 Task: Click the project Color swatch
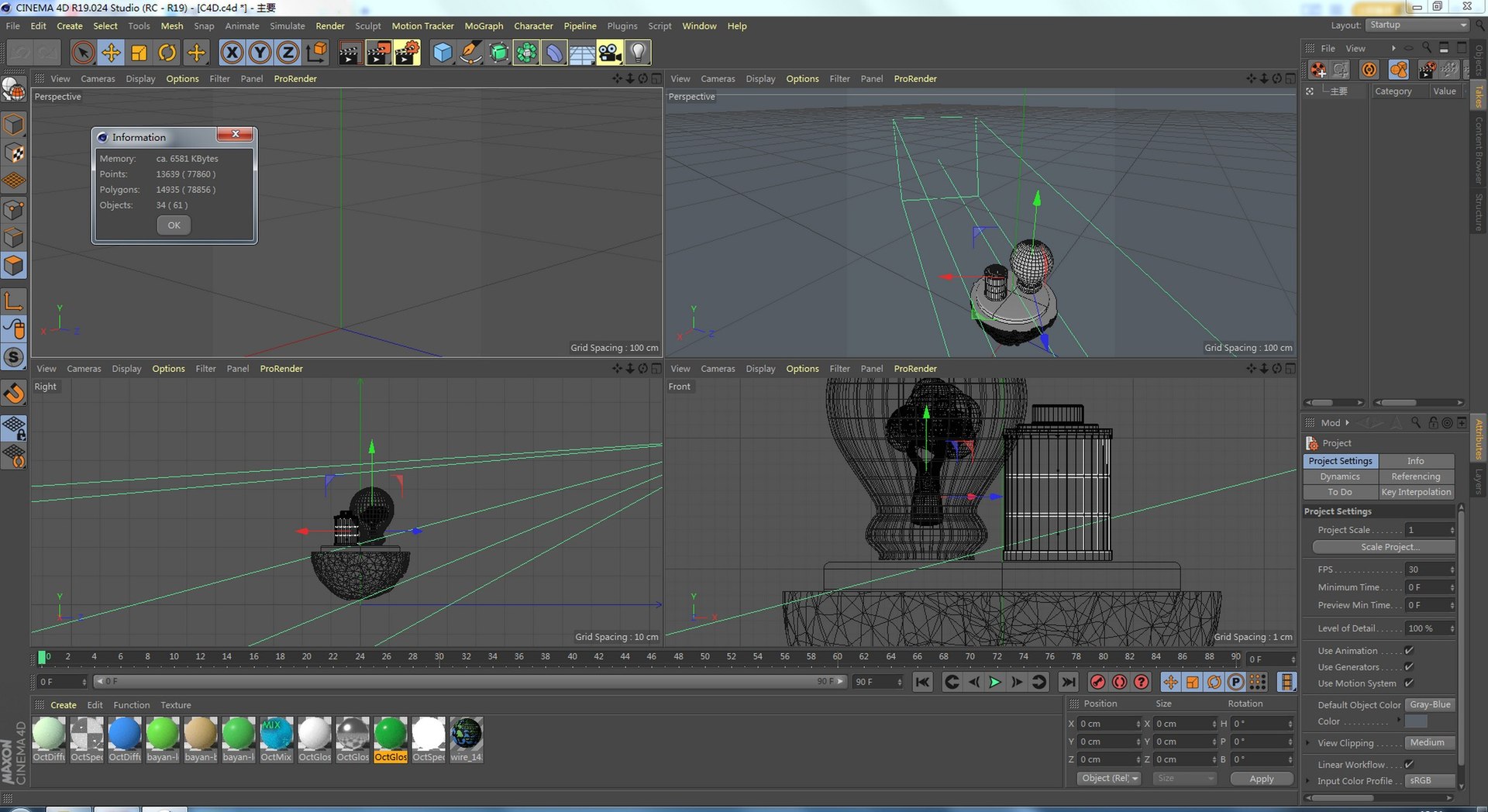1417,721
